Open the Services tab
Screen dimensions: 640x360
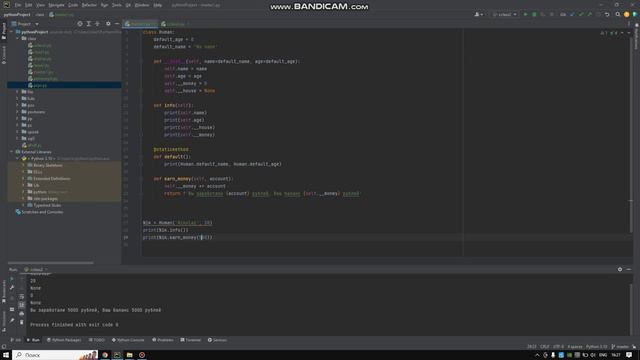217,340
